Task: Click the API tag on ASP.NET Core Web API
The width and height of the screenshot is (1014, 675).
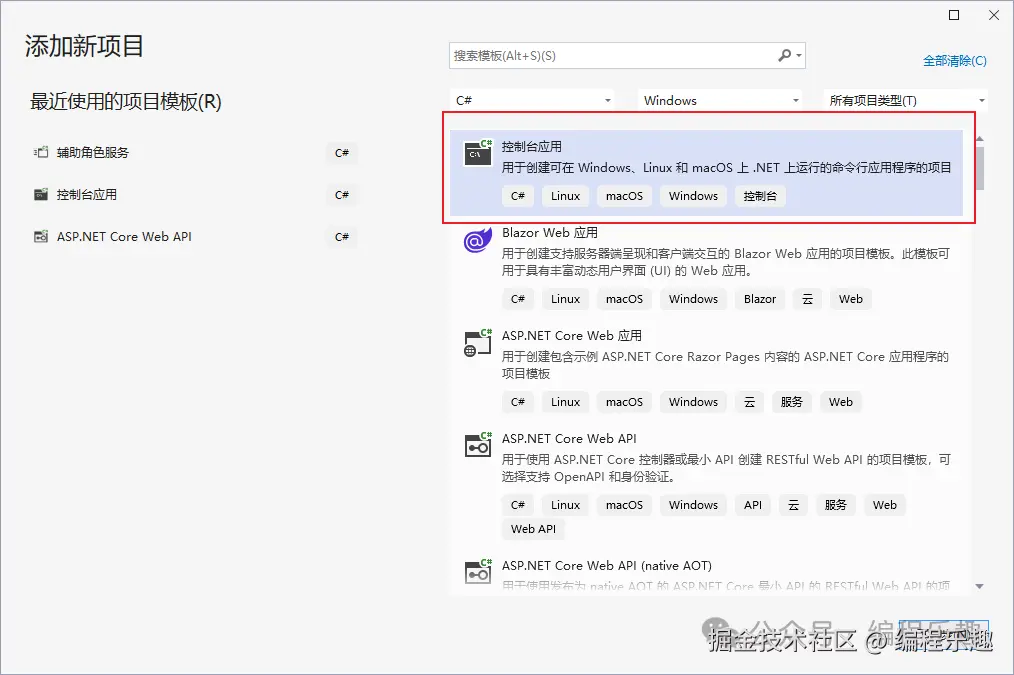Action: point(753,505)
